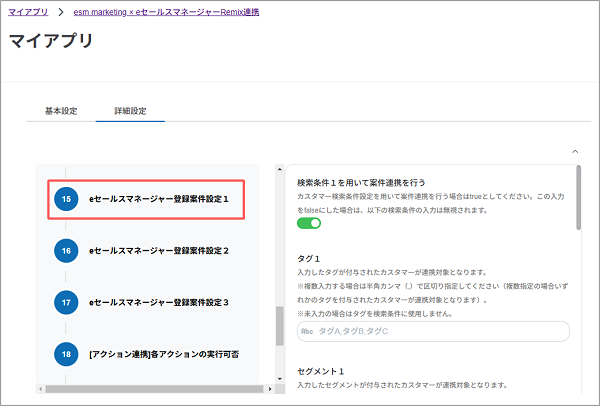Click the settings panel vertical scrollbar

pos(580,200)
